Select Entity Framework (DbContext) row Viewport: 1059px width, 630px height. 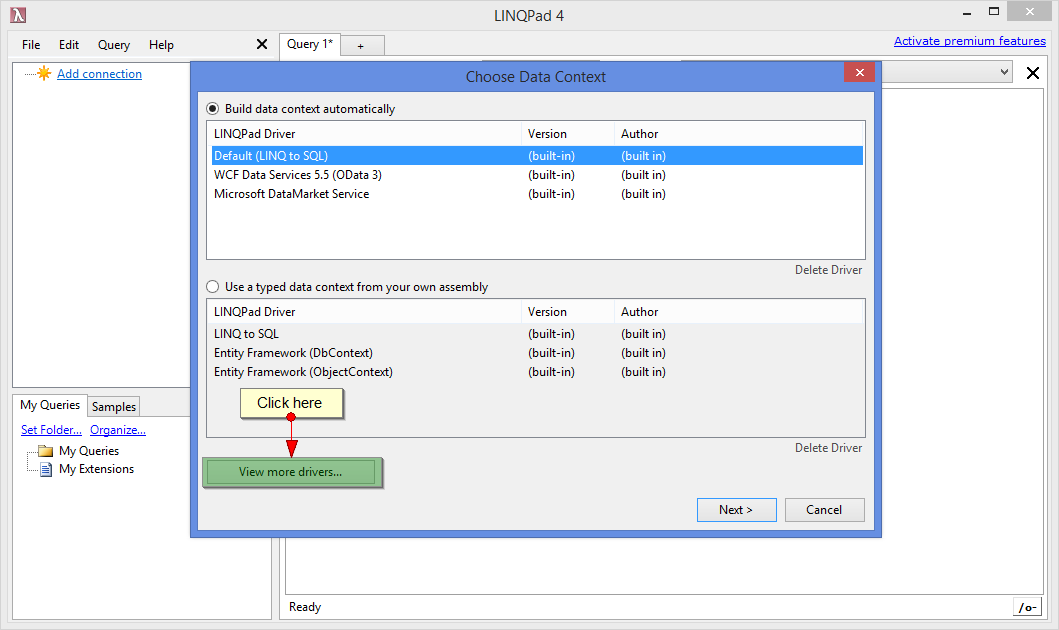(x=537, y=353)
